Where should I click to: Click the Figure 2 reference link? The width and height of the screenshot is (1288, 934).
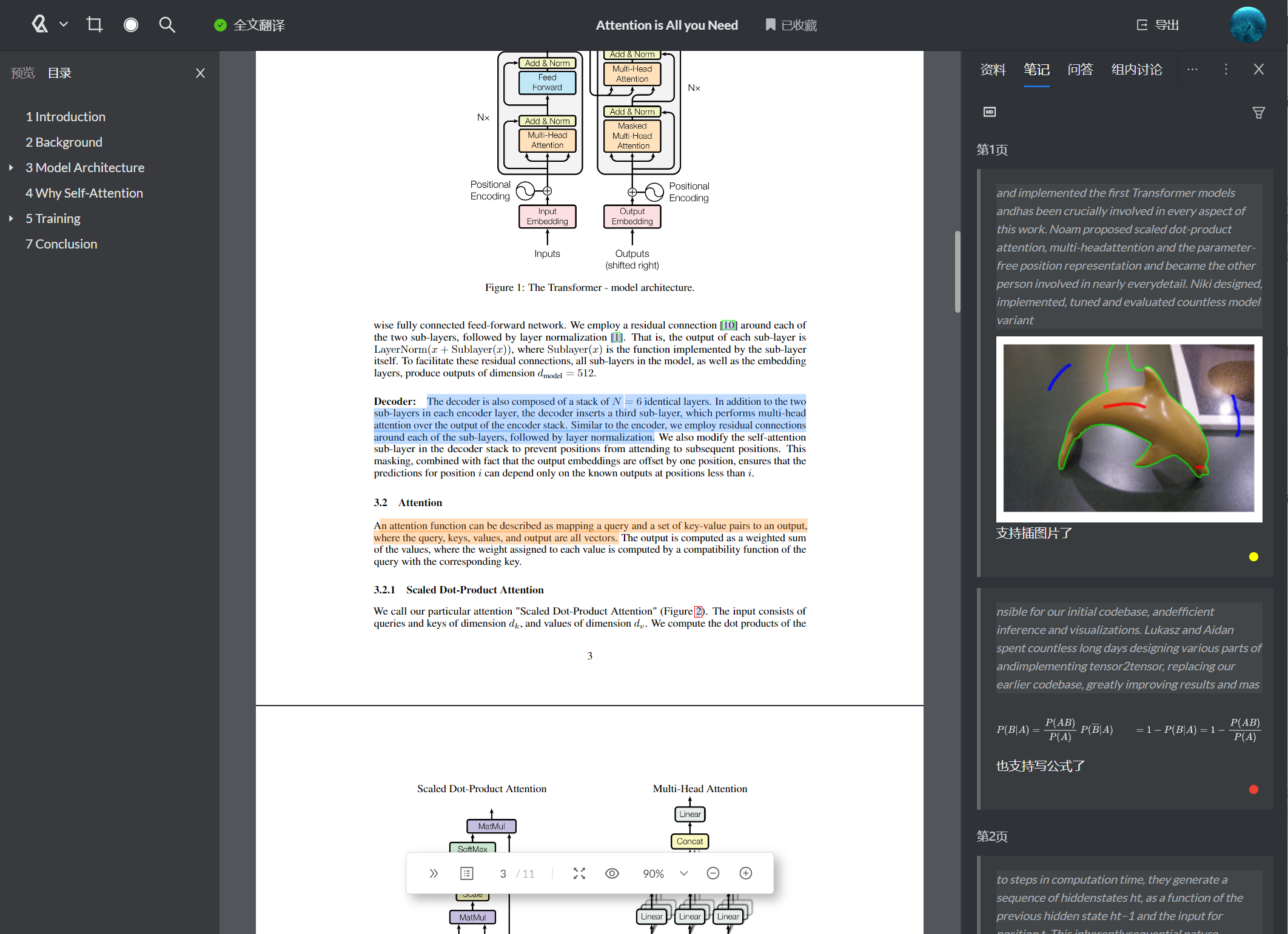tap(698, 611)
